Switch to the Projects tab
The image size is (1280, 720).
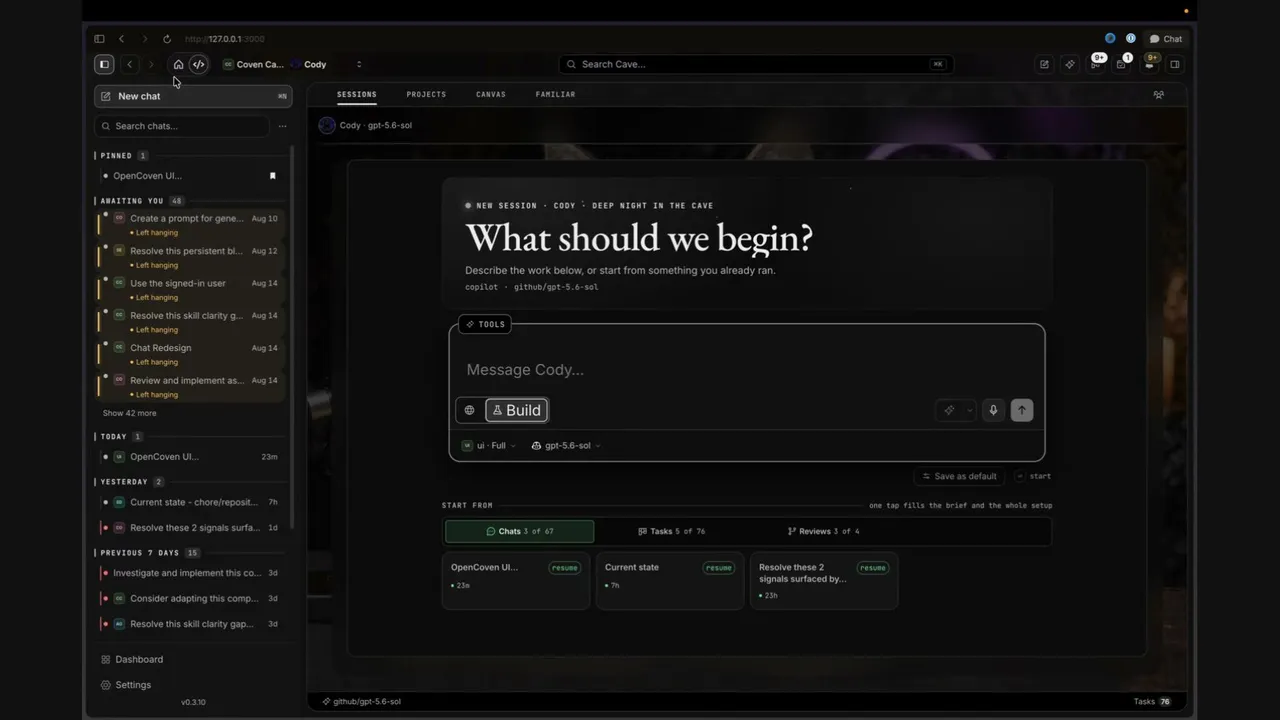coord(426,94)
